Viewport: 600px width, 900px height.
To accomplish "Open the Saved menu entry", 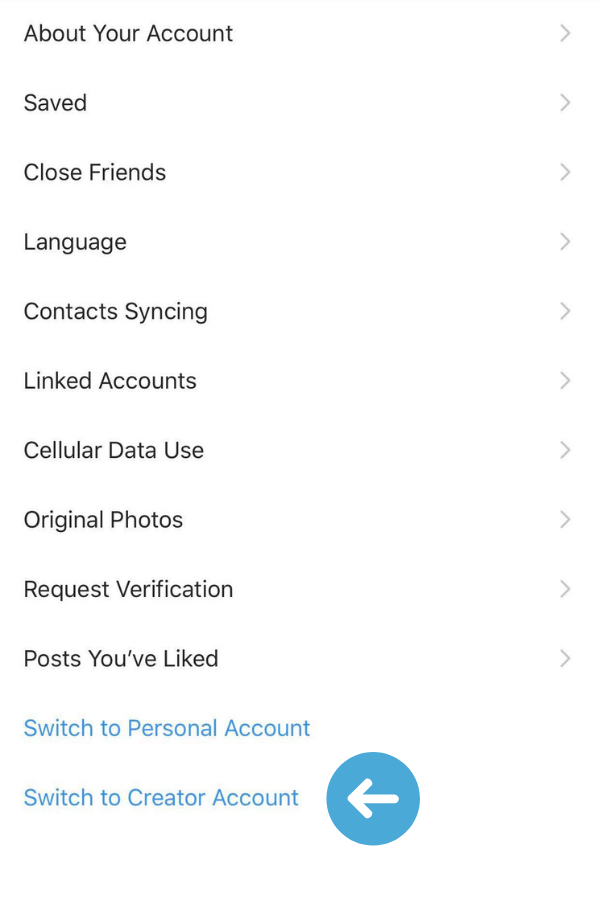I will tap(300, 103).
